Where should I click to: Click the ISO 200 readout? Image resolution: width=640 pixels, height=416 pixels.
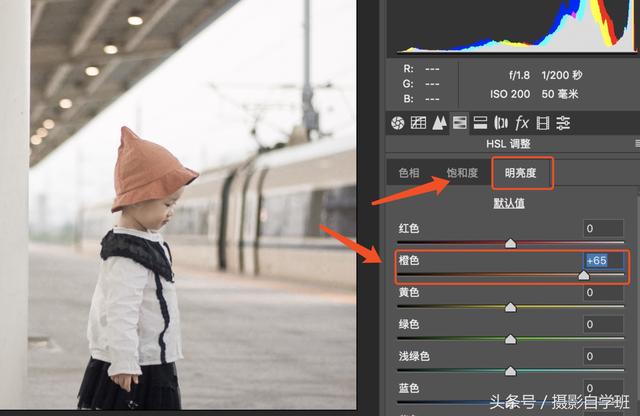(510, 94)
